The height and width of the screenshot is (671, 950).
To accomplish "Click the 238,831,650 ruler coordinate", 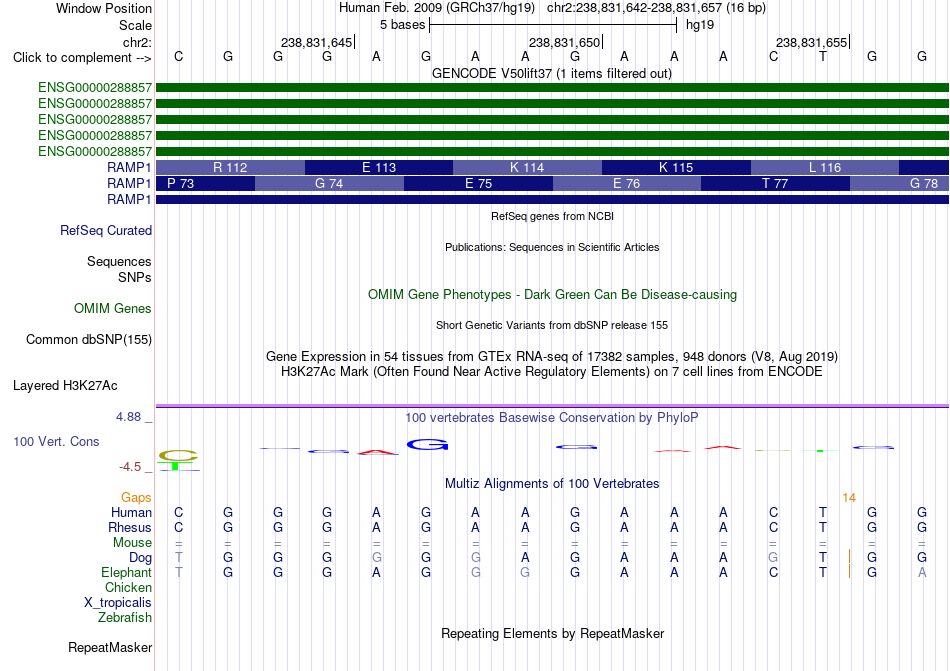I will pos(564,42).
